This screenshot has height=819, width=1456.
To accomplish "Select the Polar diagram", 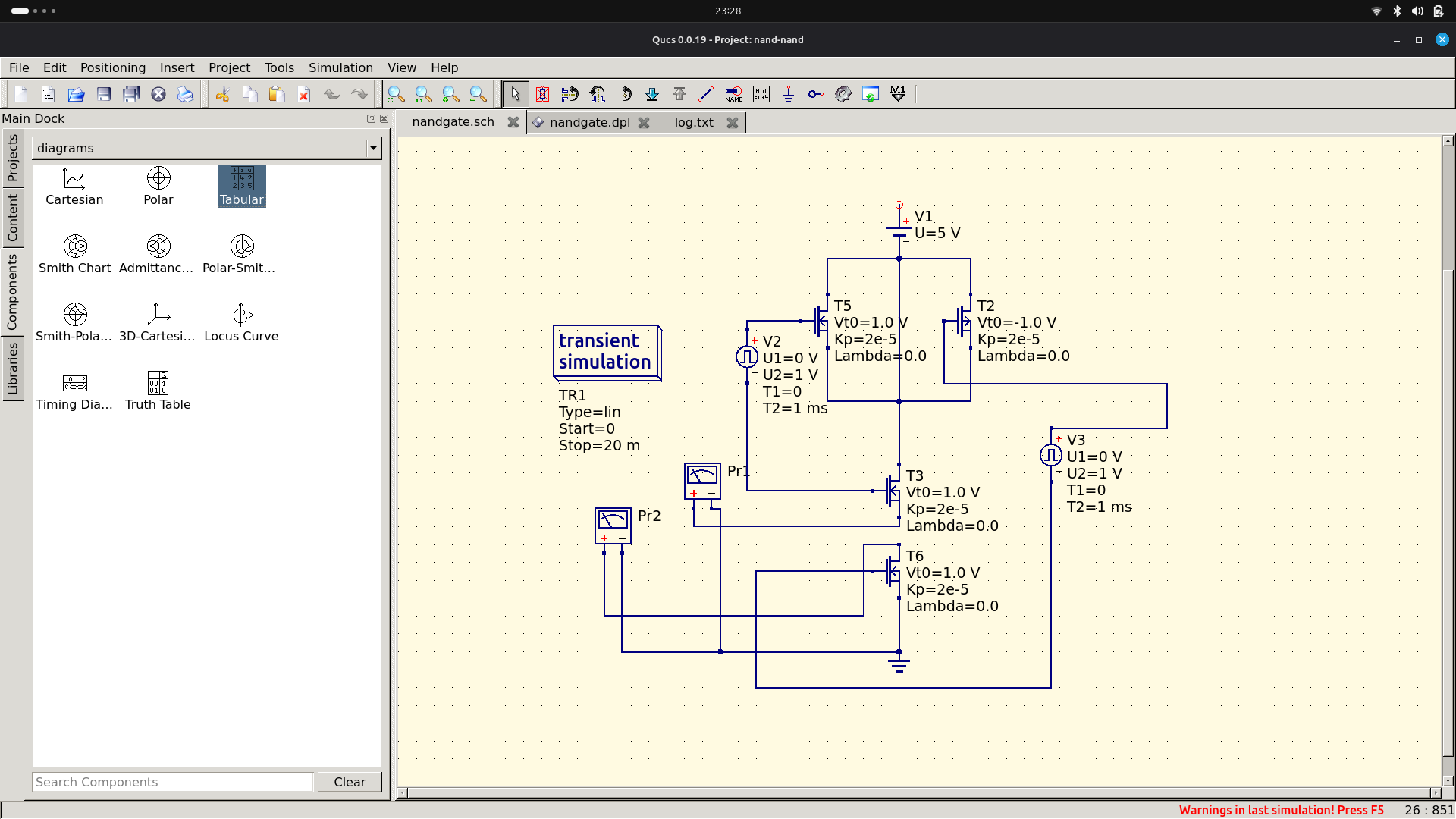I will click(158, 187).
